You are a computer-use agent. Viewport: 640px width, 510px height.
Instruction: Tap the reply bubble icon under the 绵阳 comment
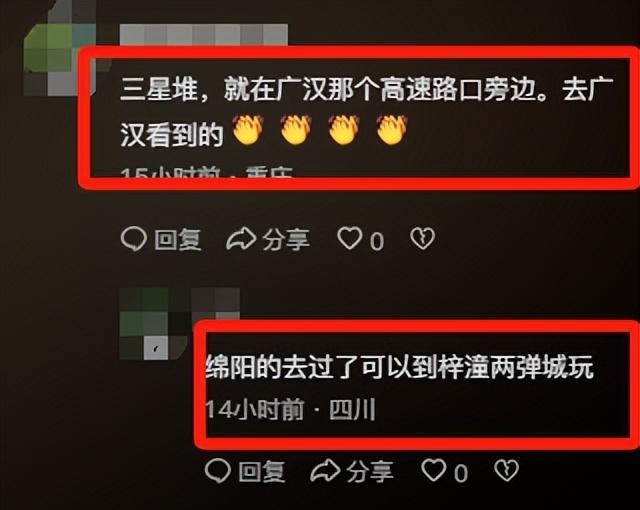[x=218, y=471]
